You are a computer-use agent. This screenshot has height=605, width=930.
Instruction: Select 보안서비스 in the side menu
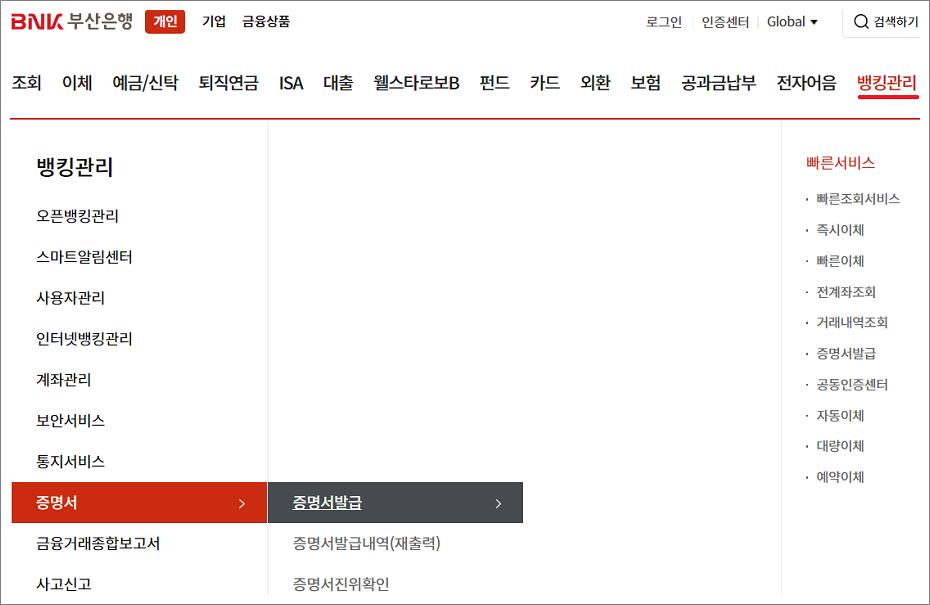point(71,421)
